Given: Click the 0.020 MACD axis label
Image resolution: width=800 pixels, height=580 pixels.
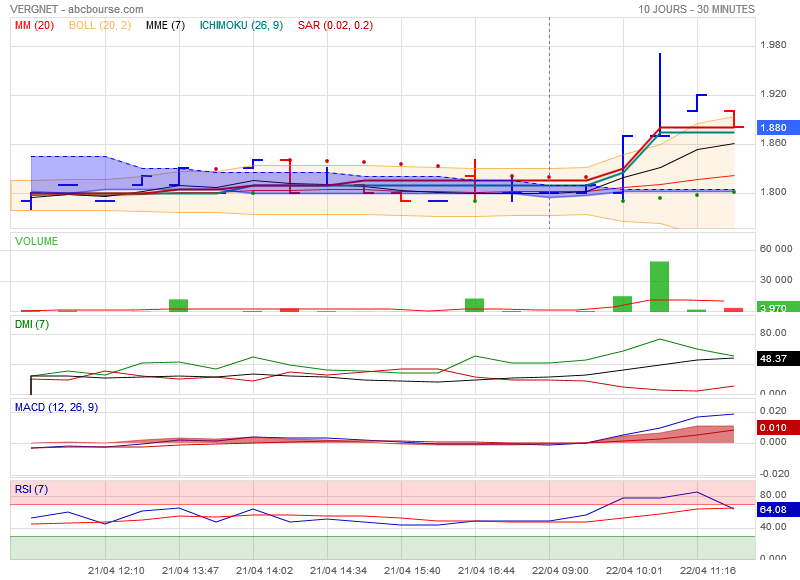Looking at the screenshot, I should pos(773,411).
